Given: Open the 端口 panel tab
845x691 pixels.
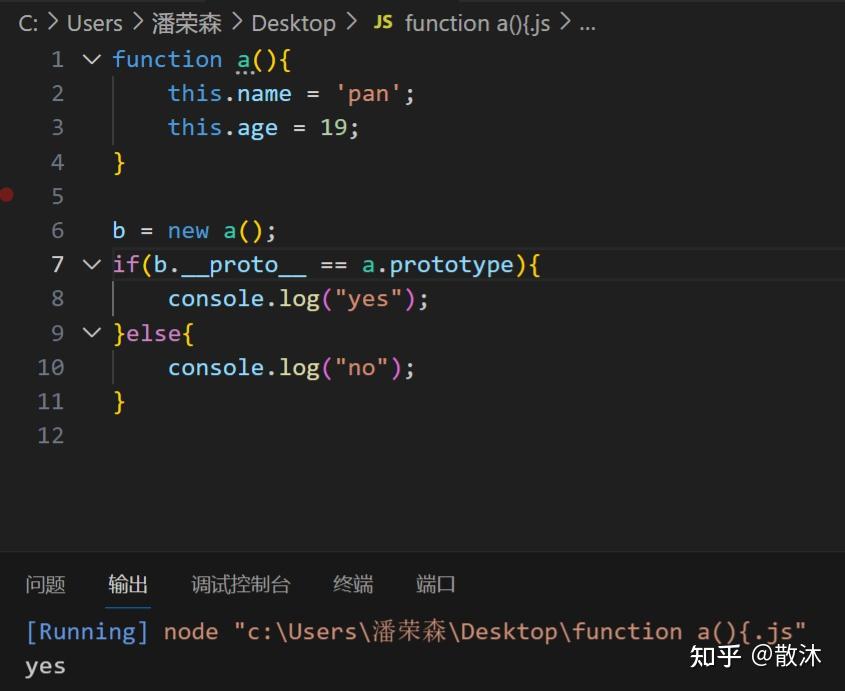Looking at the screenshot, I should pyautogui.click(x=435, y=585).
